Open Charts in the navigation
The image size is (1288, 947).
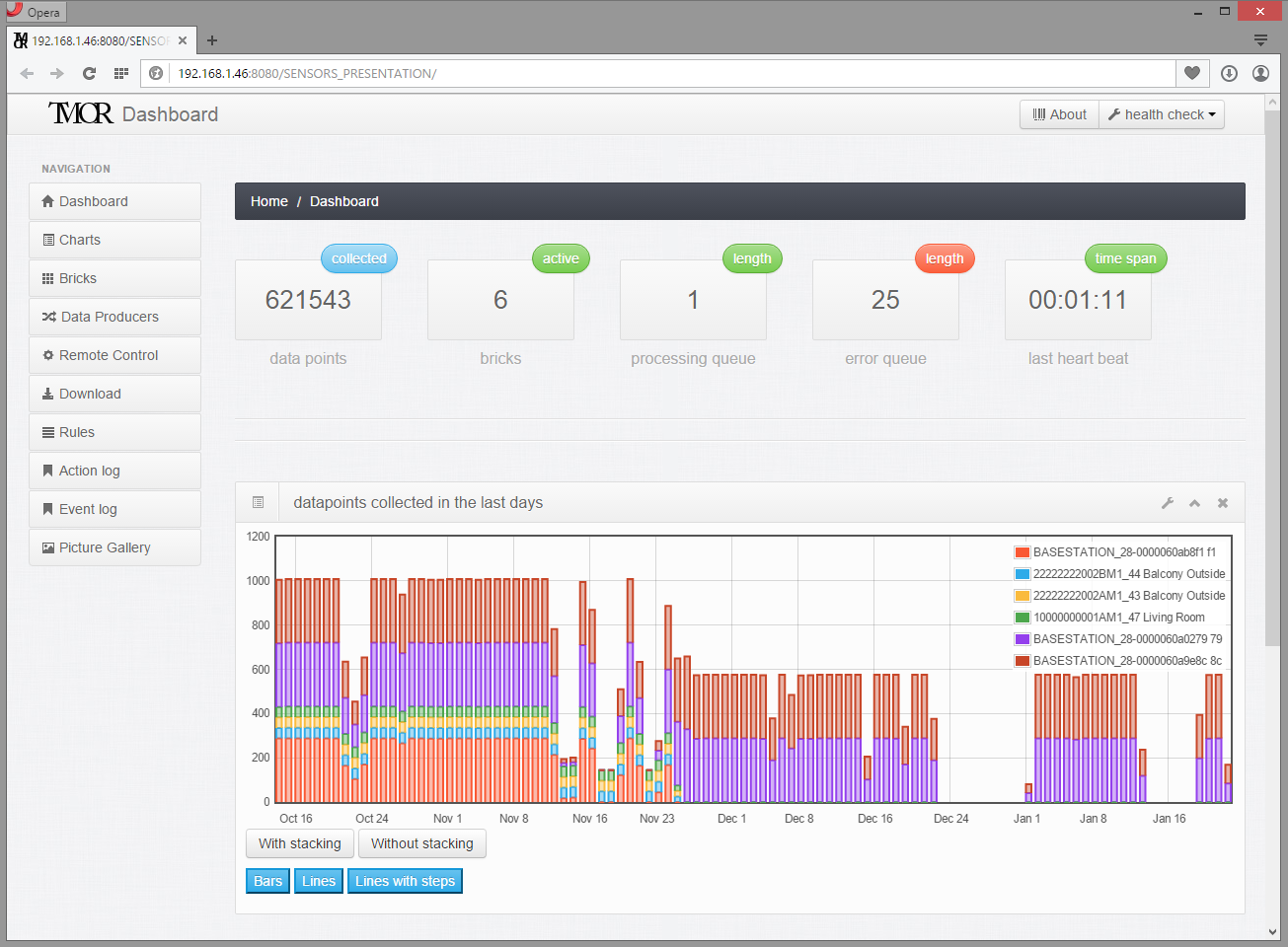(x=114, y=240)
